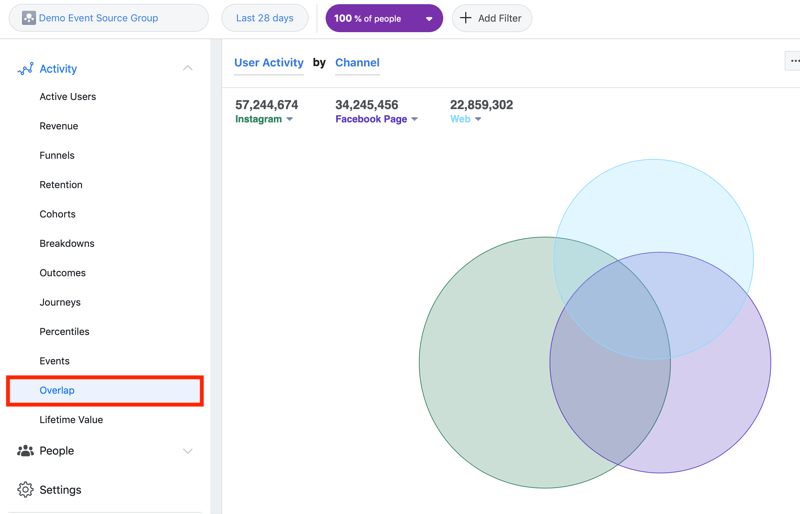This screenshot has height=514, width=800.
Task: Expand the People section chevron
Action: click(188, 451)
